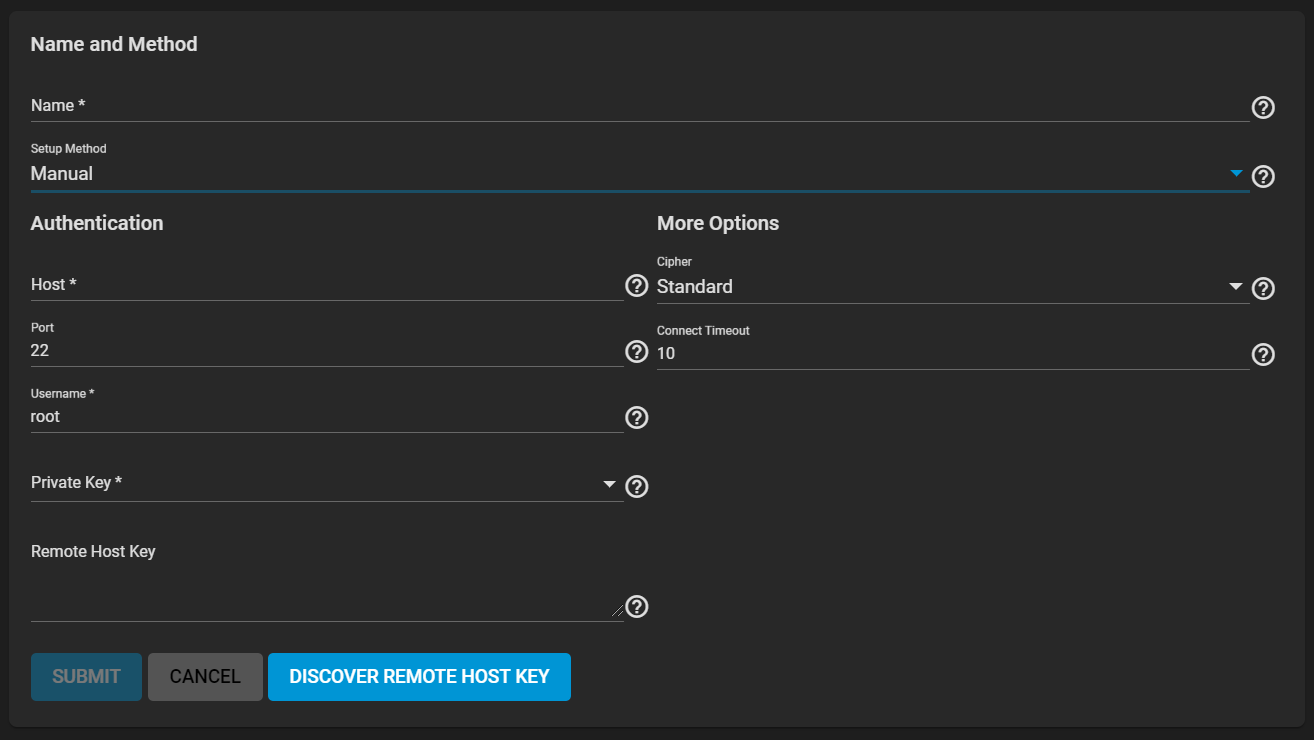Cancel the SSH connection form

[x=205, y=677]
